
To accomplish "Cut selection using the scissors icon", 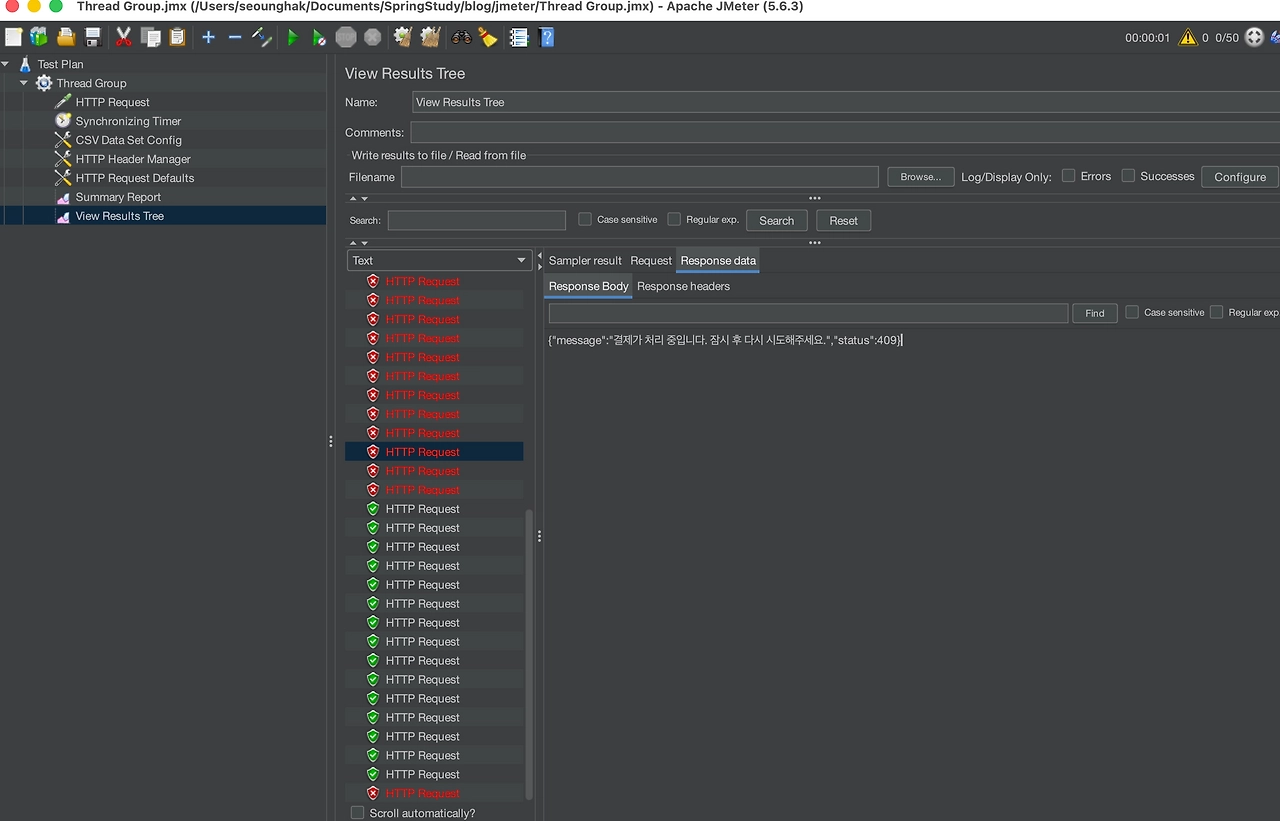I will (x=124, y=37).
